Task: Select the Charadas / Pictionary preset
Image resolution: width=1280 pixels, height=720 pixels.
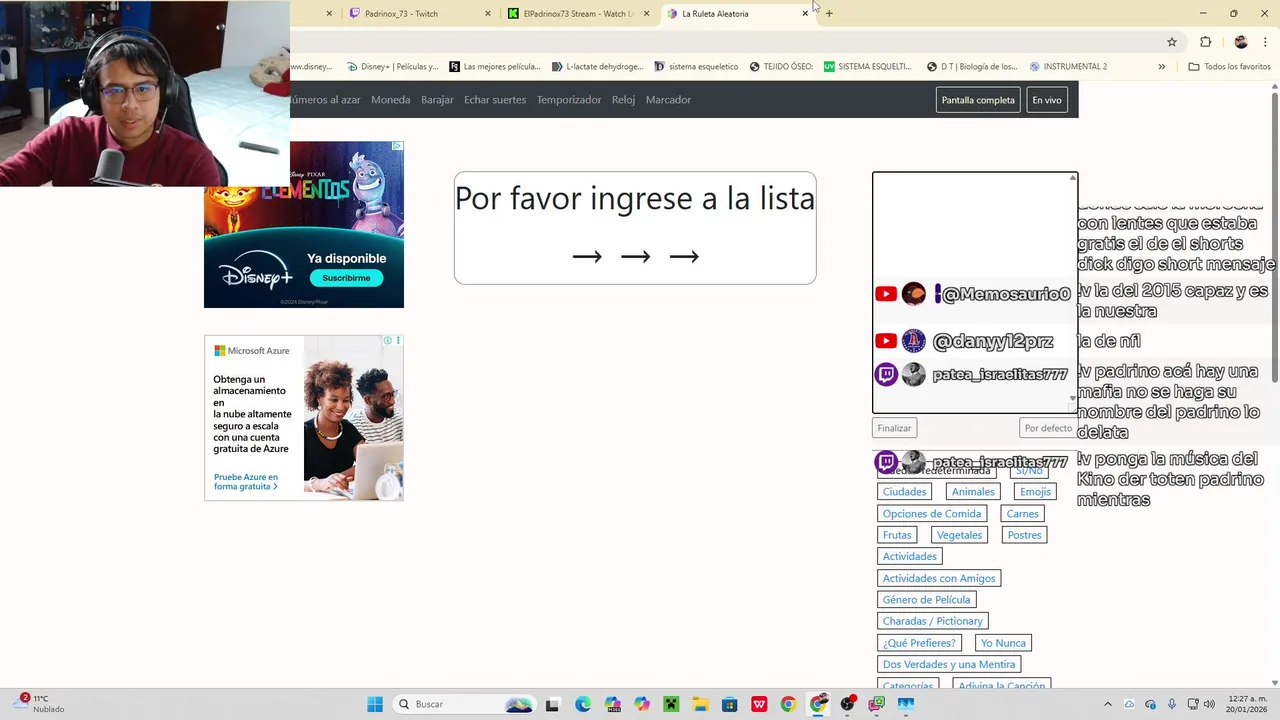Action: coord(933,621)
